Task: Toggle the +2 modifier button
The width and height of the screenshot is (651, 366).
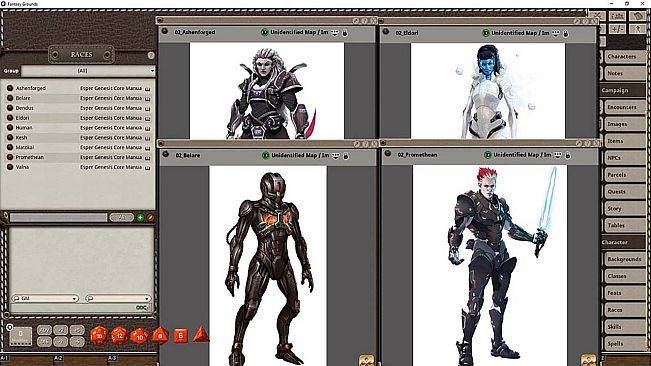Action: pyautogui.click(x=60, y=330)
